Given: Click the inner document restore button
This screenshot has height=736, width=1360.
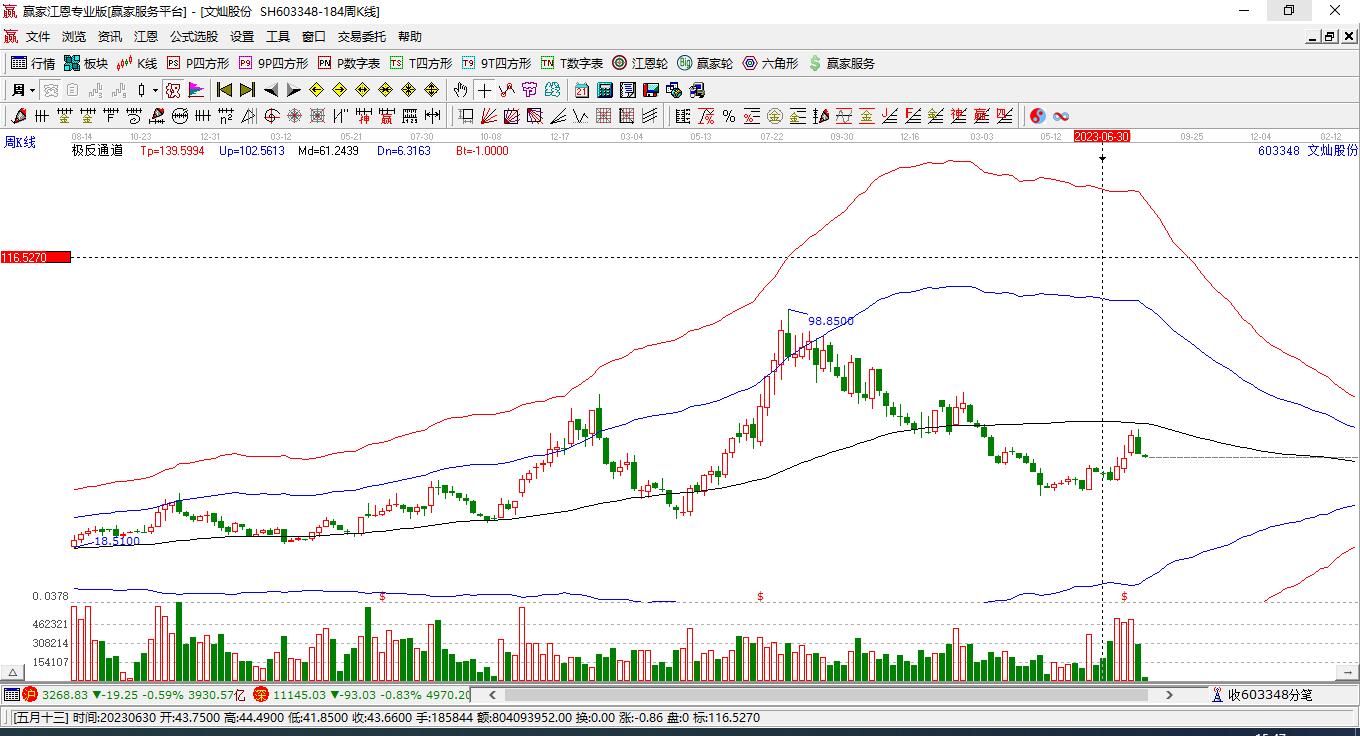Looking at the screenshot, I should (1330, 37).
